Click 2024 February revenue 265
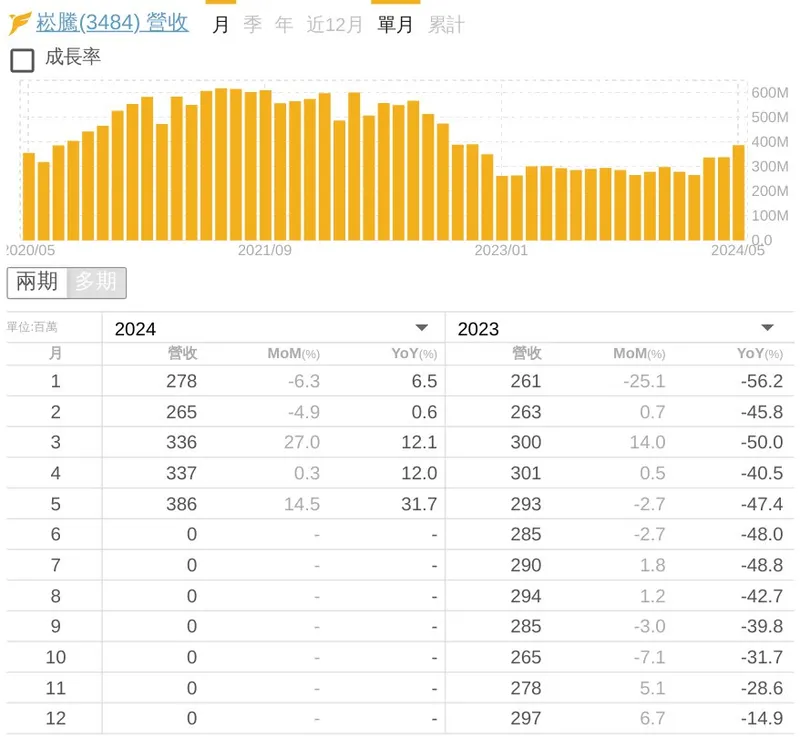 [x=182, y=412]
